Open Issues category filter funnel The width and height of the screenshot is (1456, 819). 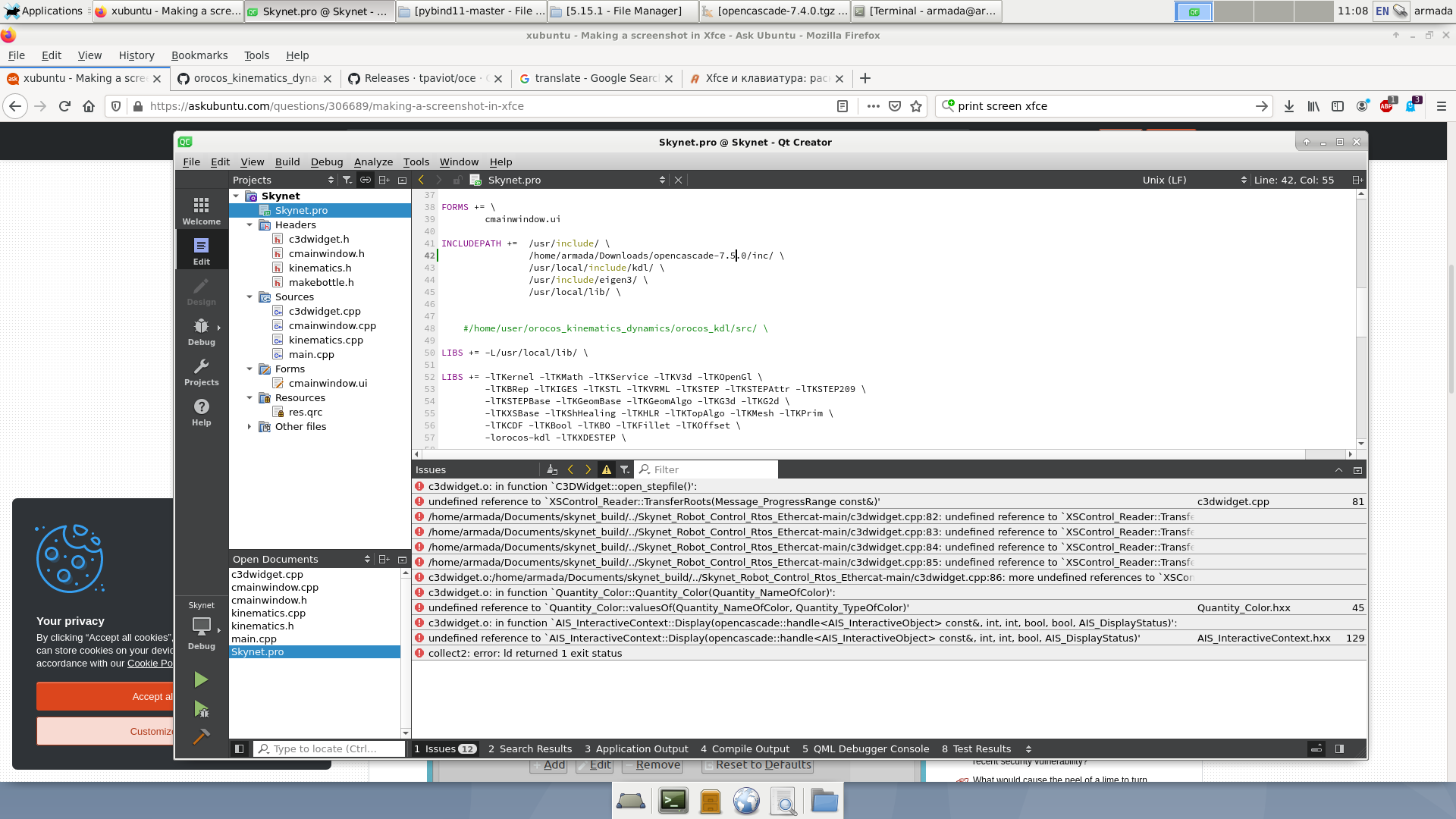[624, 469]
